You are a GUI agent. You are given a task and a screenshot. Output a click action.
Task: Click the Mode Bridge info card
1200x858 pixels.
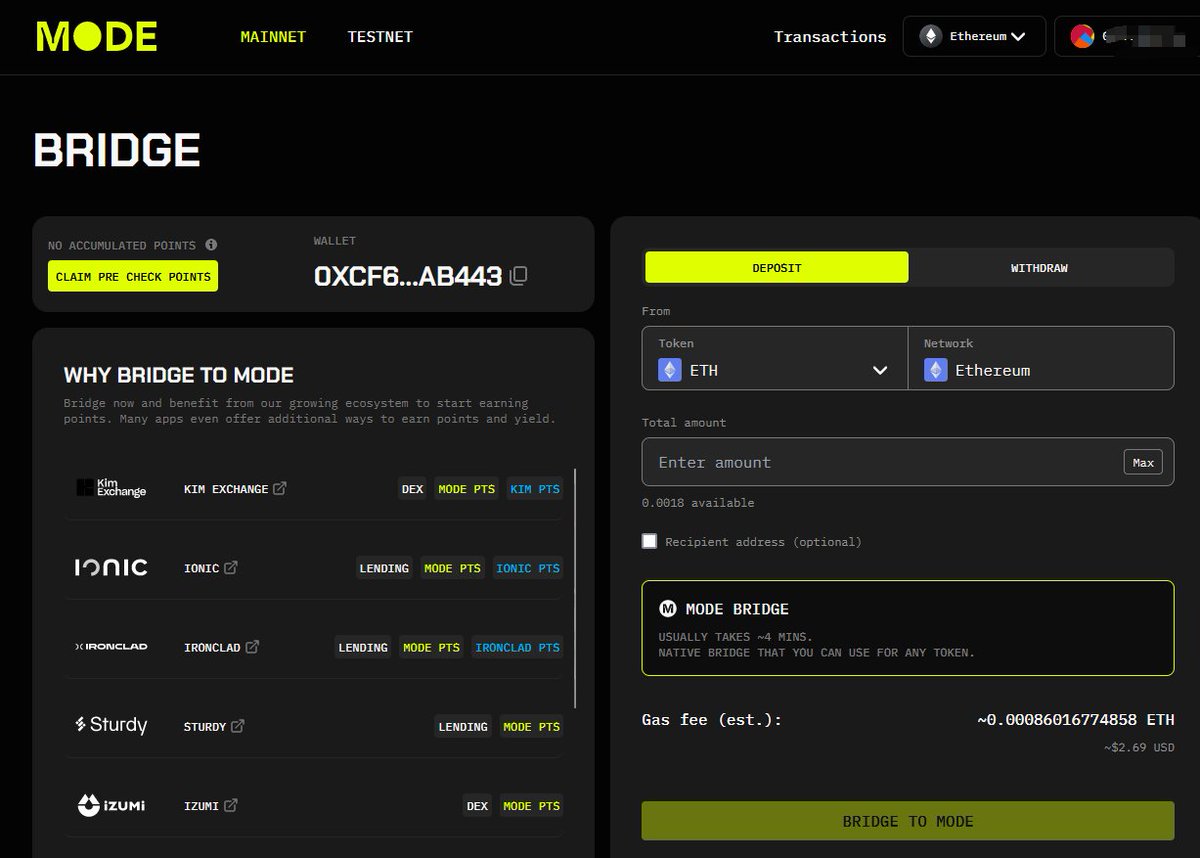pyautogui.click(x=908, y=628)
